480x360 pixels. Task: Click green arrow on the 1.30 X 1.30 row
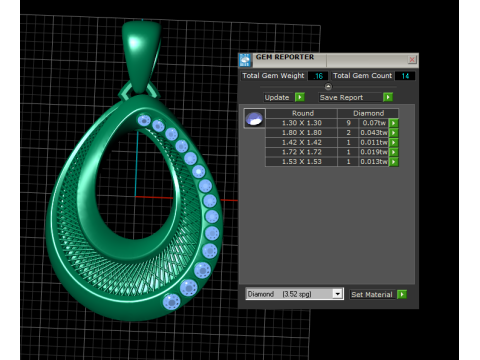tap(394, 123)
